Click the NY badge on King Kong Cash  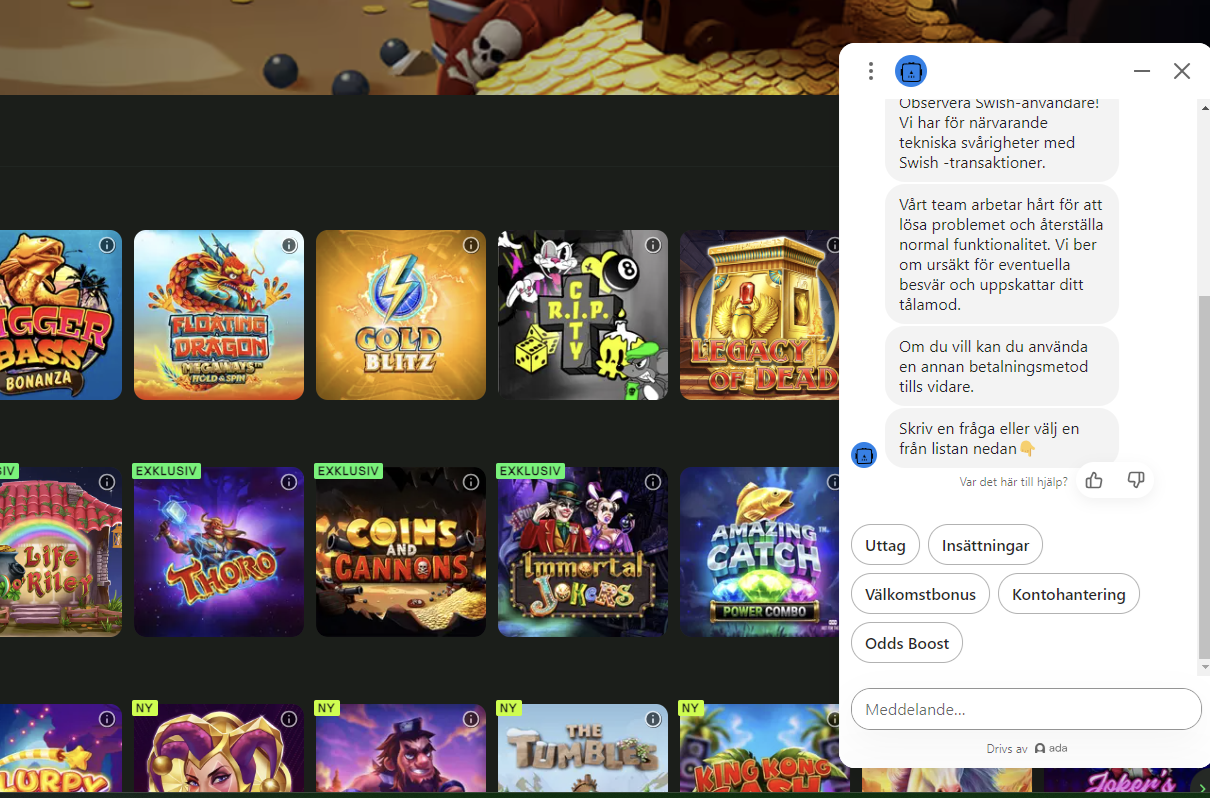click(691, 708)
